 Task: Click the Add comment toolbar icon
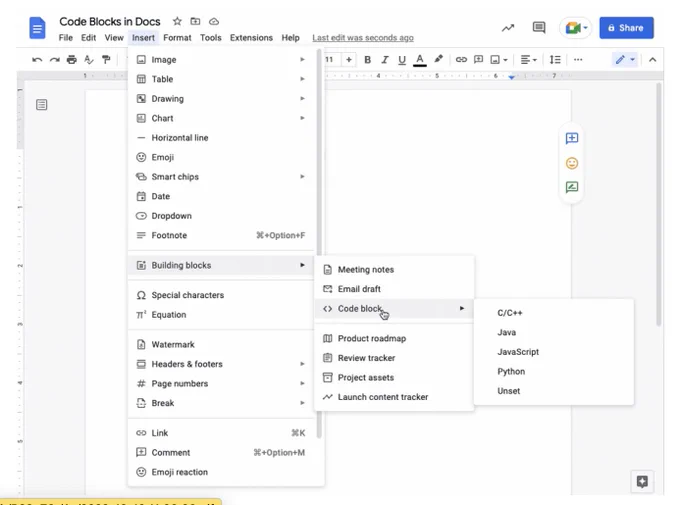click(x=478, y=59)
